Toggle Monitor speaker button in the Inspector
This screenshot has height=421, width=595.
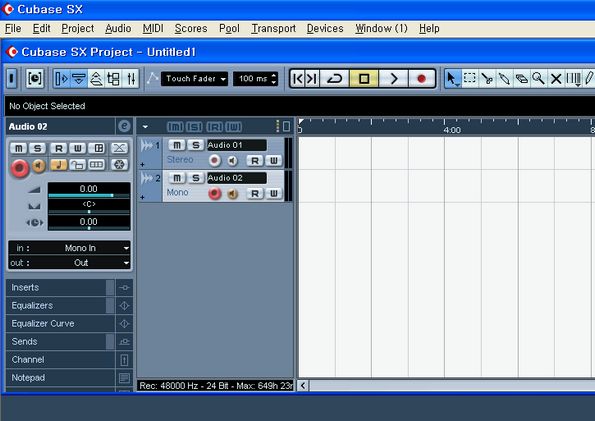click(38, 165)
